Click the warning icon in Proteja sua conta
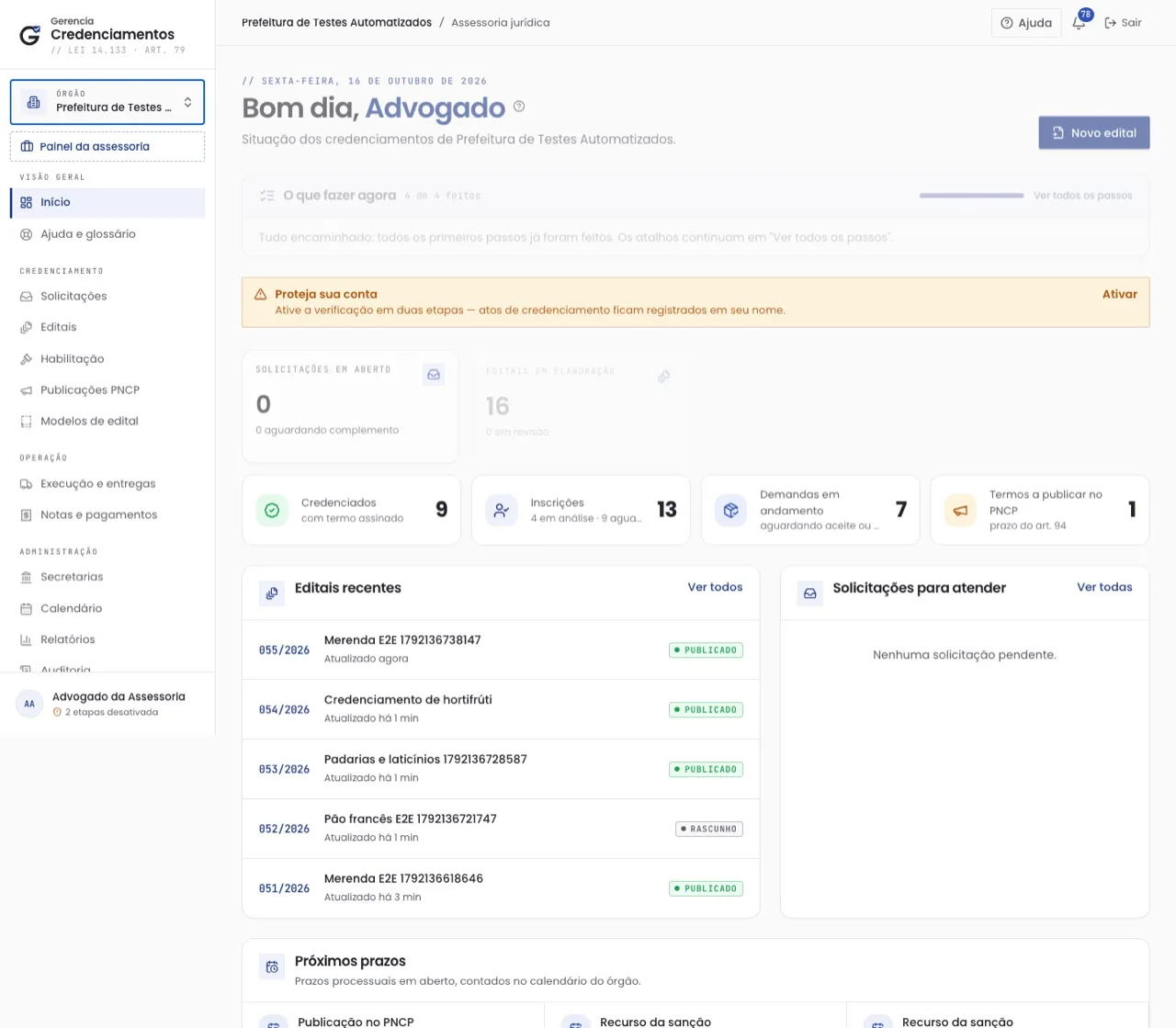The width and height of the screenshot is (1176, 1028). pos(260,294)
